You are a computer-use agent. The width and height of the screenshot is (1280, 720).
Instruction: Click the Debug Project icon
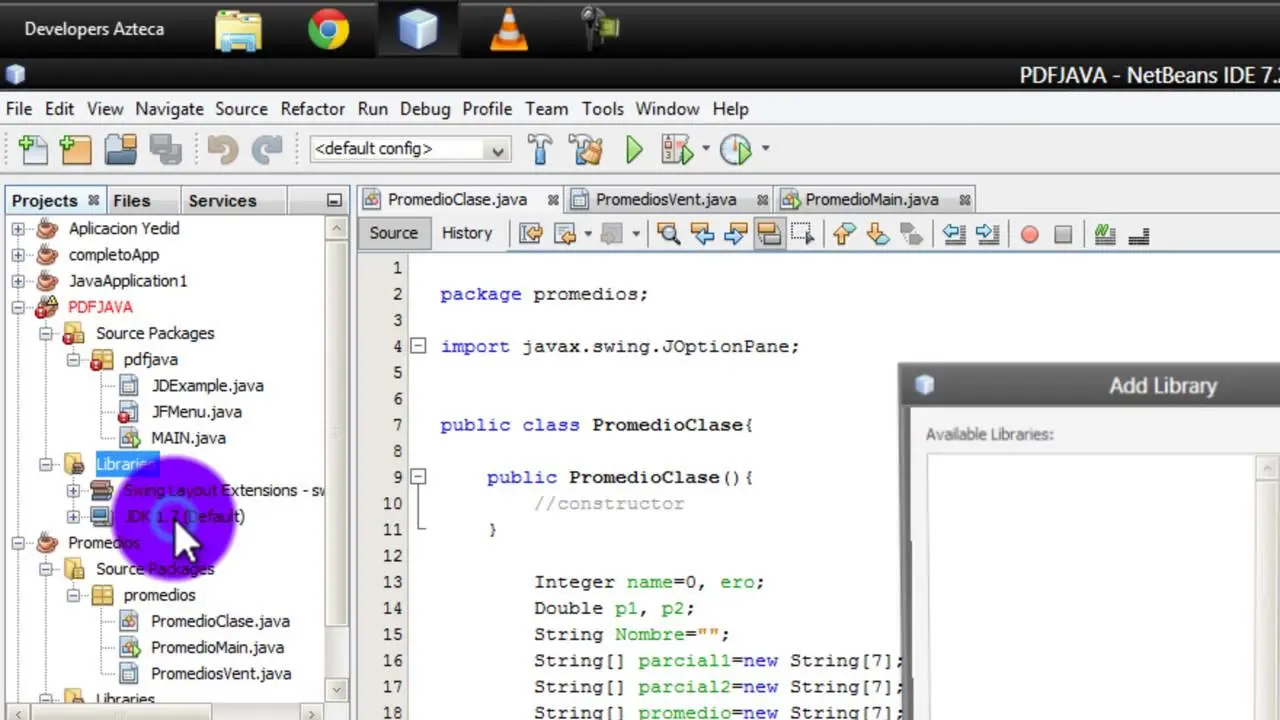pos(677,150)
